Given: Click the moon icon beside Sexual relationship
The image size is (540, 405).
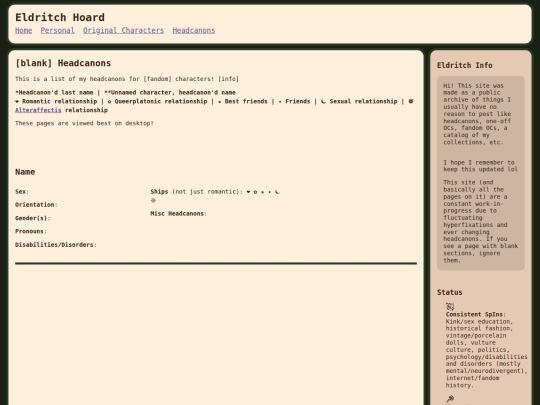Looking at the screenshot, I should (x=323, y=101).
